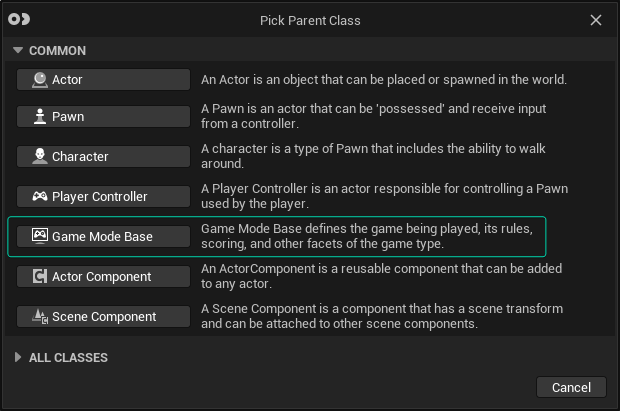620x411 pixels.
Task: Choose the Player Controller button
Action: pos(103,197)
